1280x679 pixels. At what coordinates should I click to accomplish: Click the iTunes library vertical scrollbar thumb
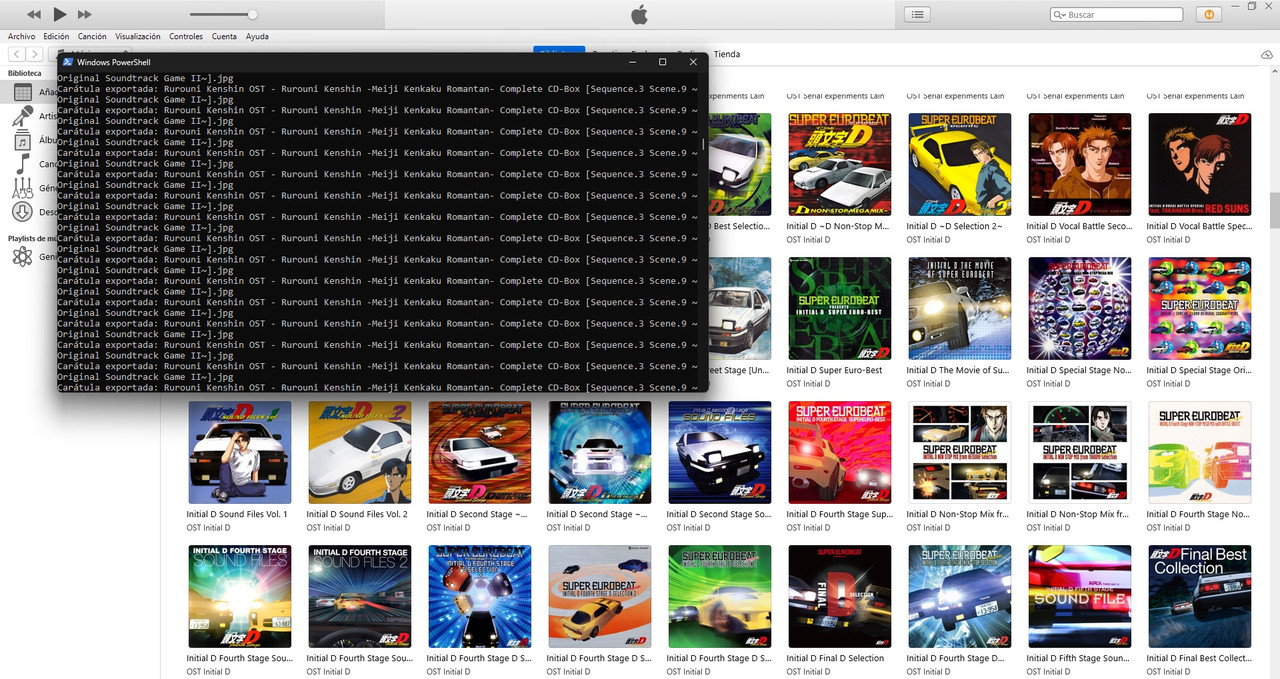point(1274,211)
